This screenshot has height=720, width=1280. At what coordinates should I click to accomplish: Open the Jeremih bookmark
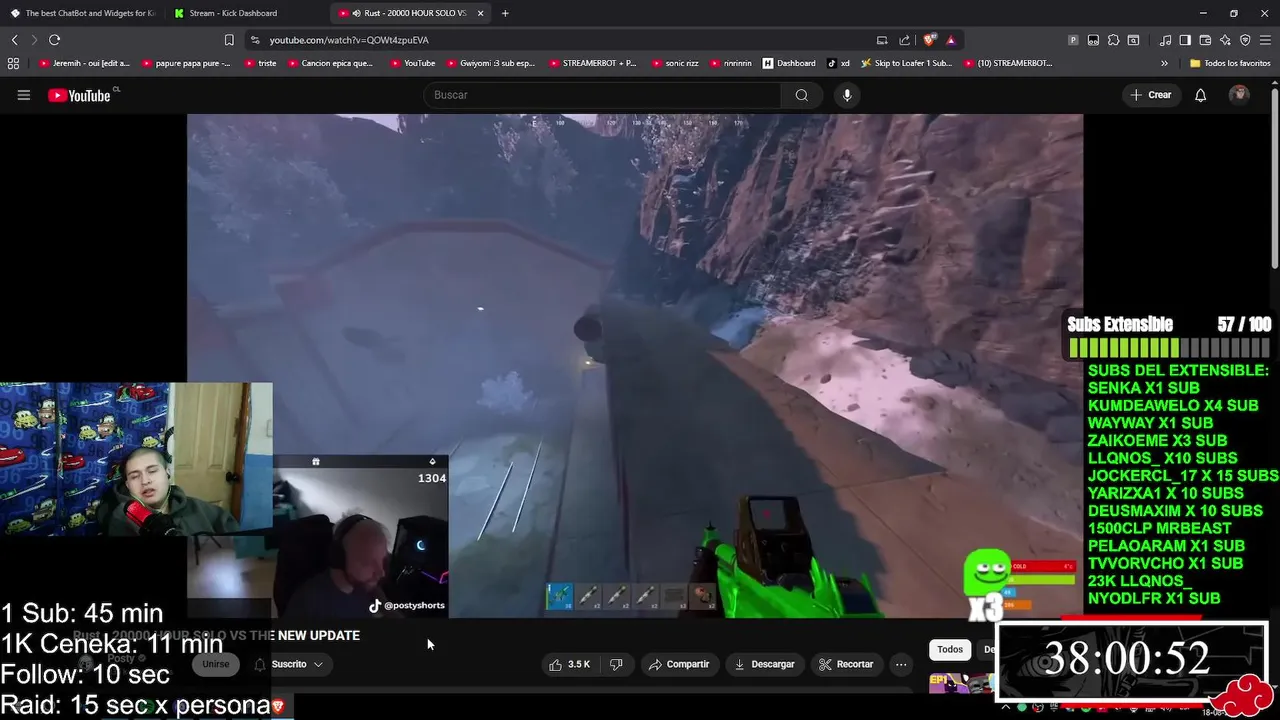point(87,63)
